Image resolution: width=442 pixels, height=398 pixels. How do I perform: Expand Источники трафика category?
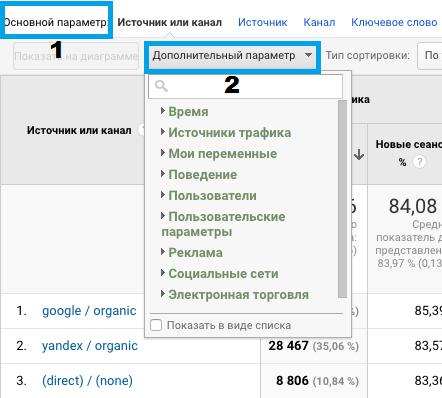tap(229, 132)
